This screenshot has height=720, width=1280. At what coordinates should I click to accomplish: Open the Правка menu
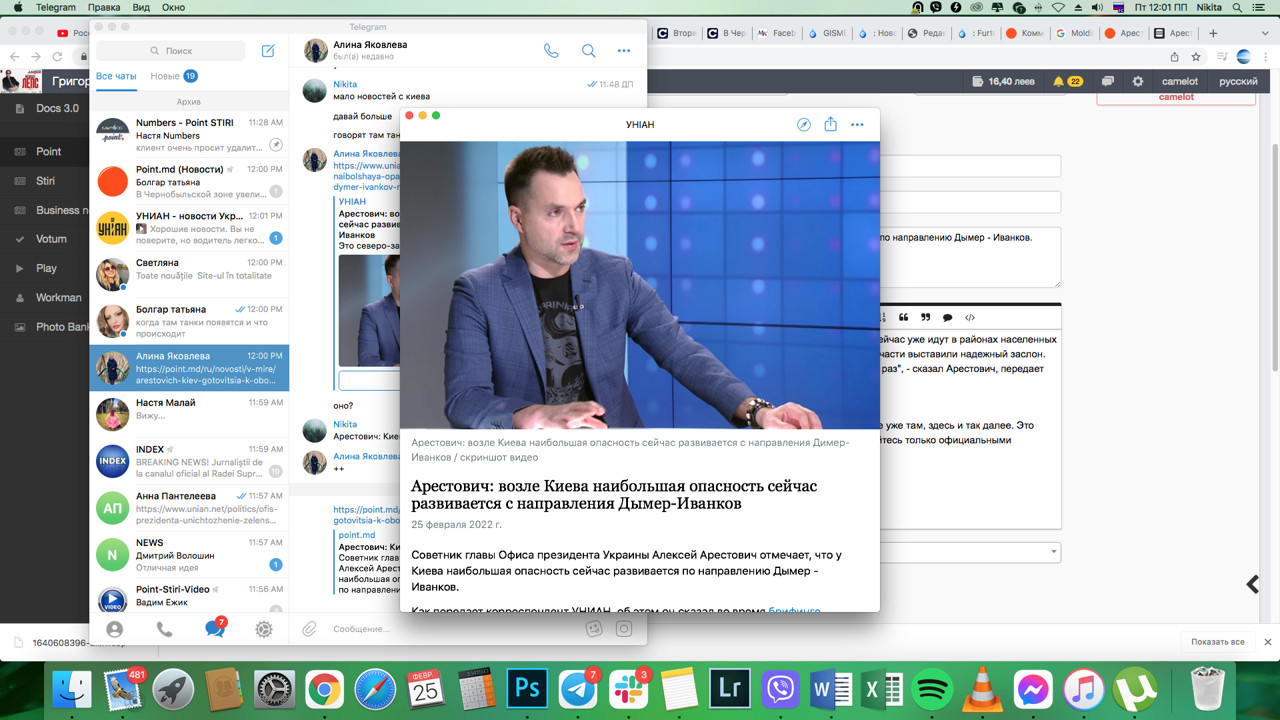(104, 7)
